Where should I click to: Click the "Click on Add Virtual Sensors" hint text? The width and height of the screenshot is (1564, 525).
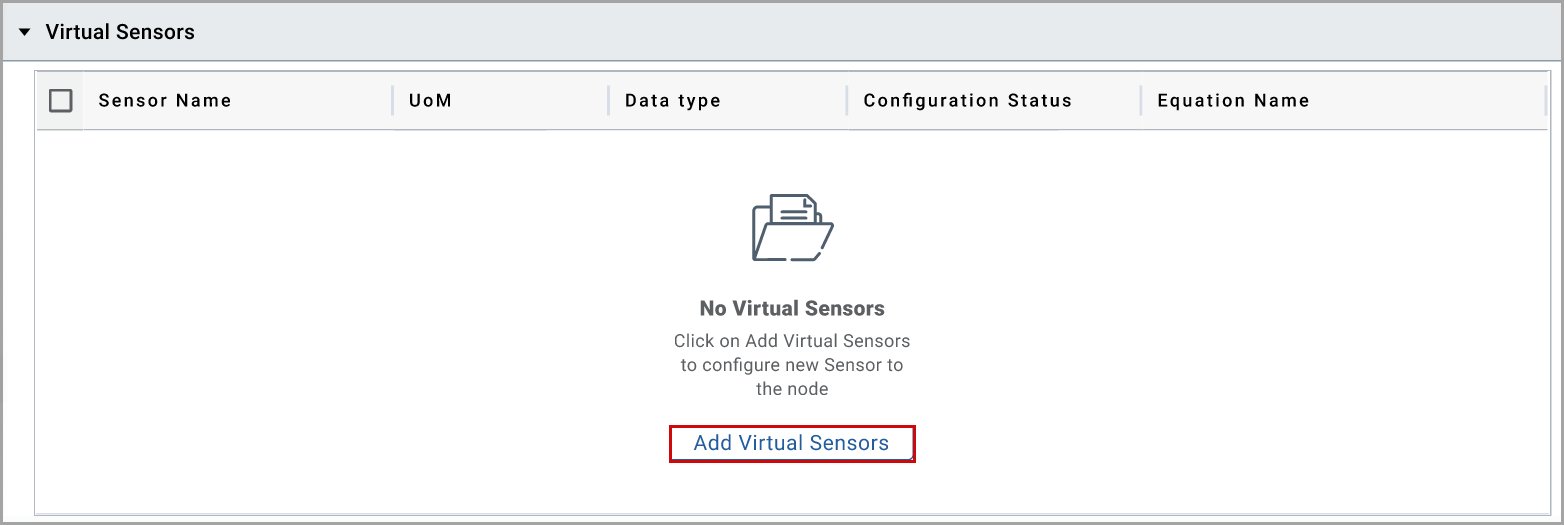(x=791, y=341)
